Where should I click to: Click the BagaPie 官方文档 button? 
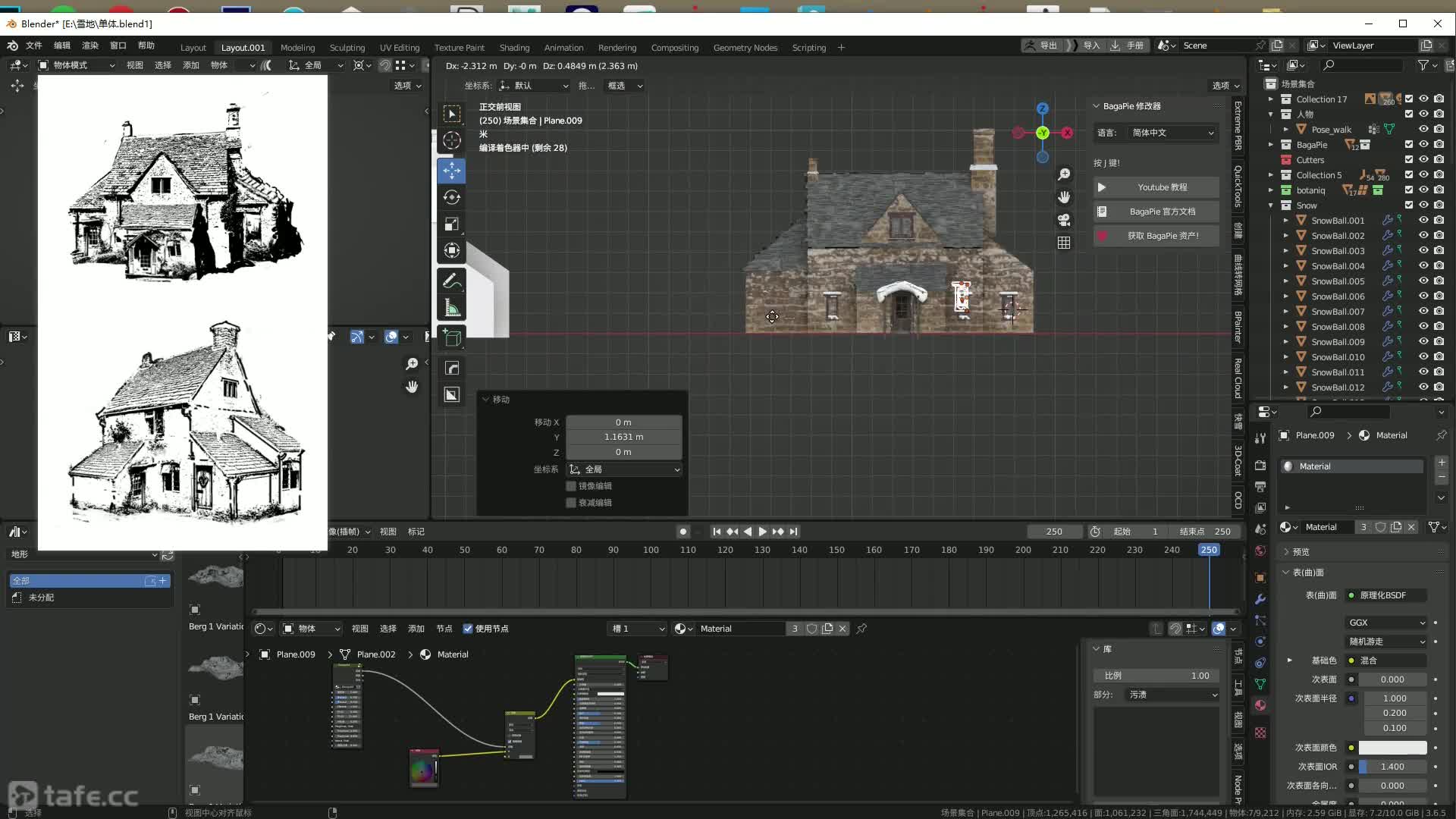[1156, 212]
